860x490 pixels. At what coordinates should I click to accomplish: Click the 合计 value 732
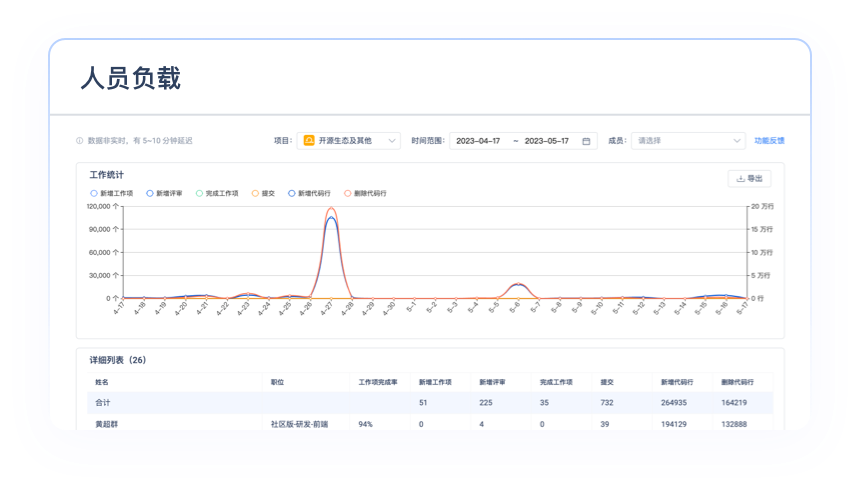[607, 403]
